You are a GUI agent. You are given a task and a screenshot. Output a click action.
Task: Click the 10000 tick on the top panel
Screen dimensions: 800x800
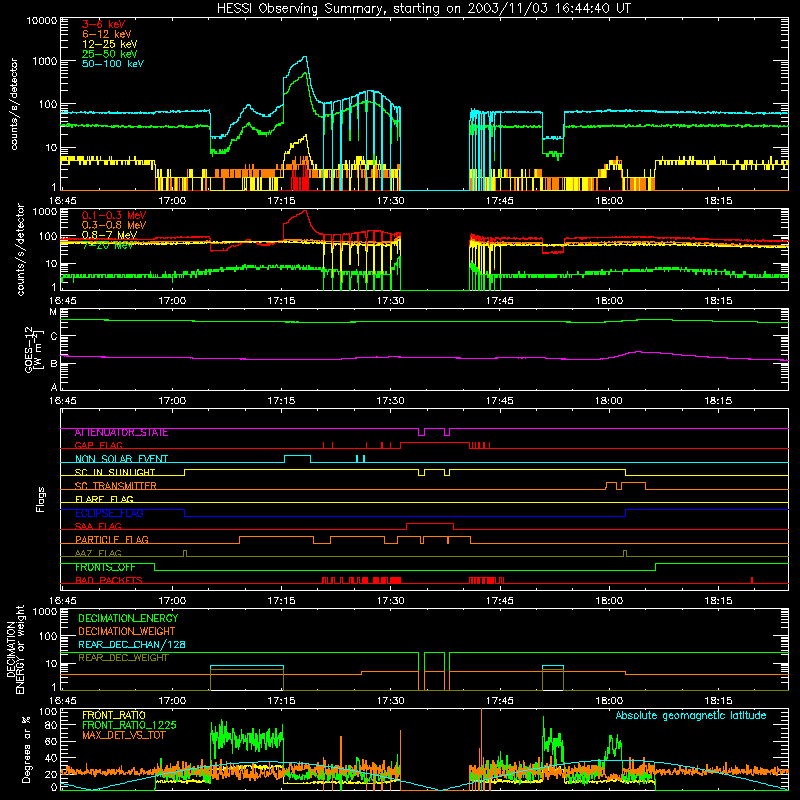tap(42, 20)
